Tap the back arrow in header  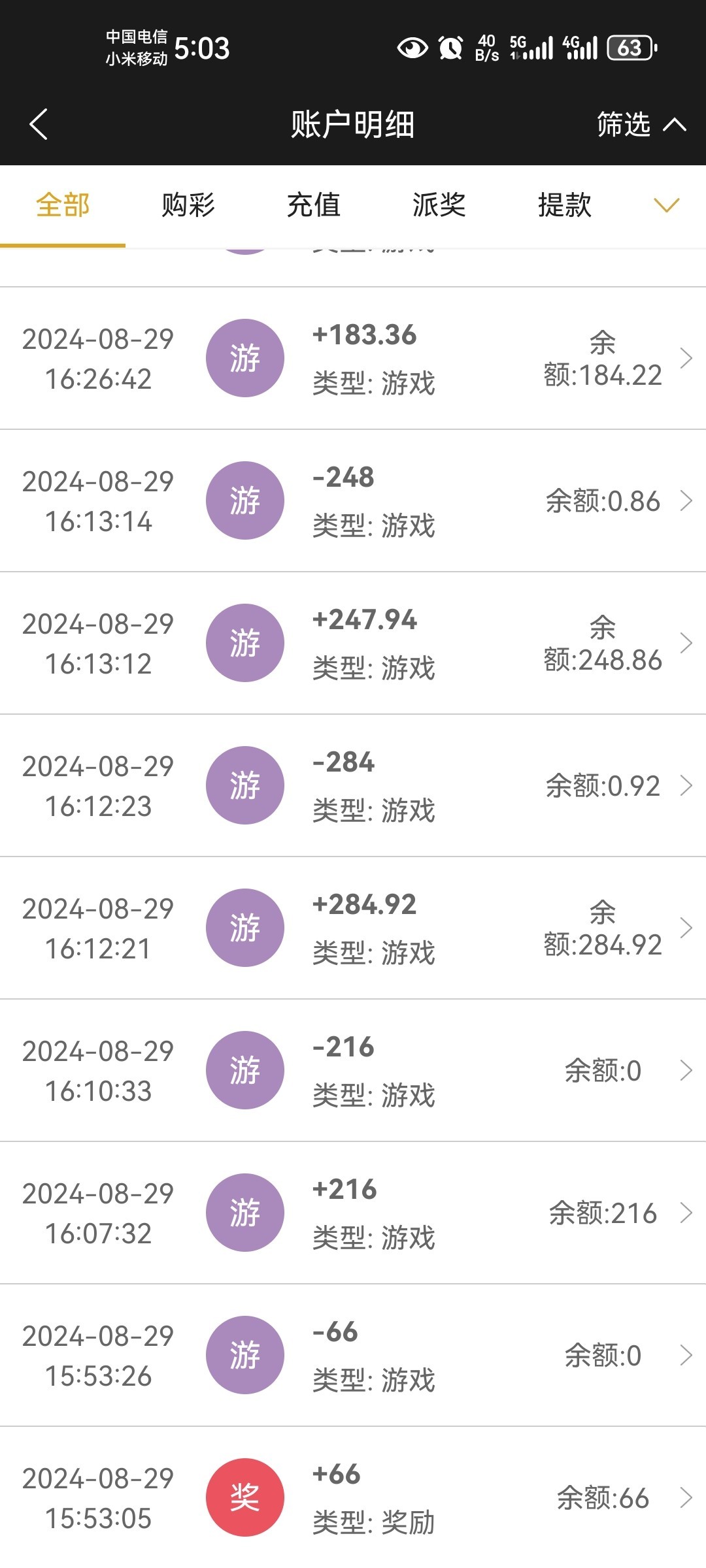(39, 124)
